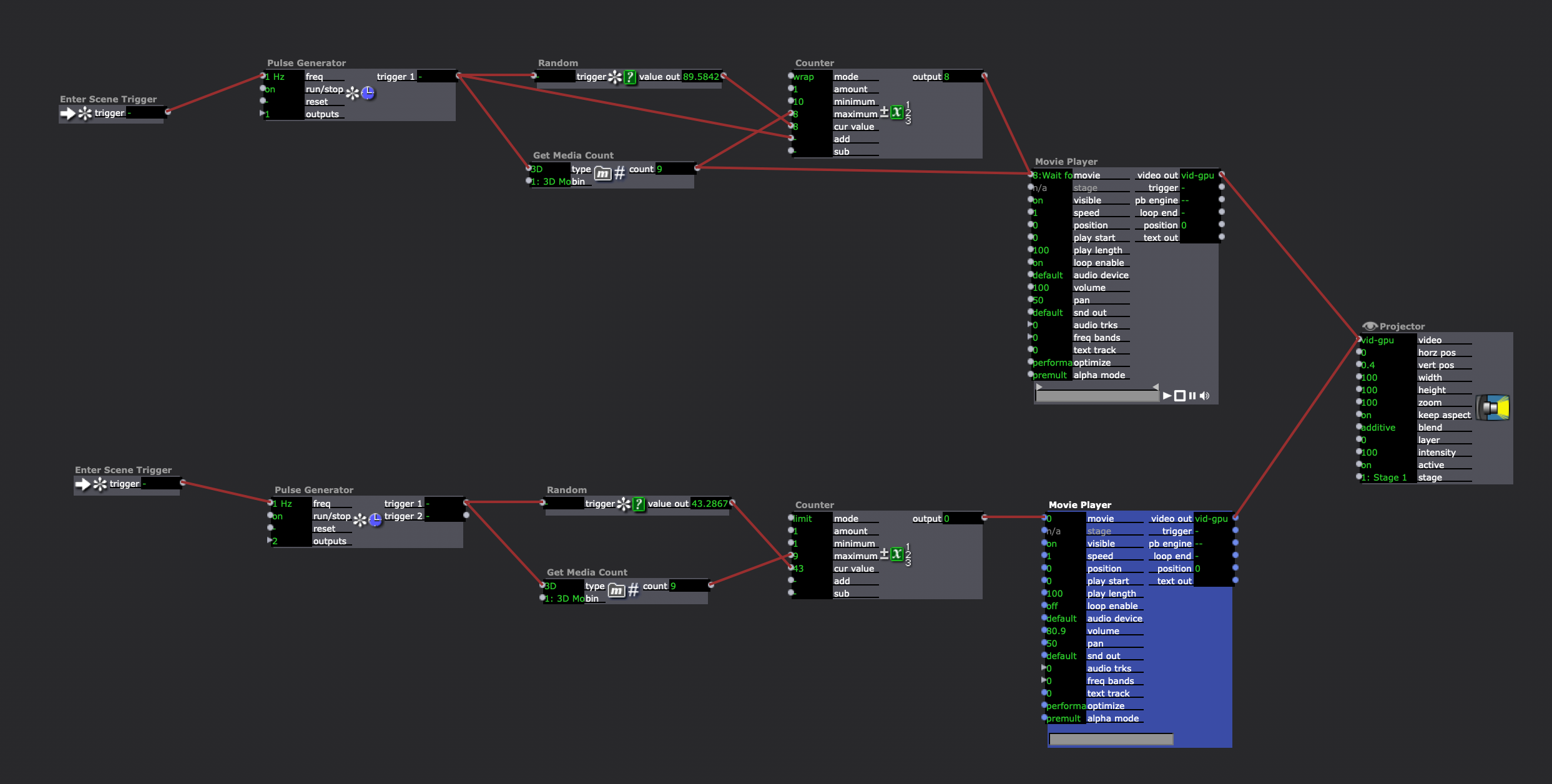Click the top Get Media Count folder icon
1552x784 pixels.
[602, 173]
